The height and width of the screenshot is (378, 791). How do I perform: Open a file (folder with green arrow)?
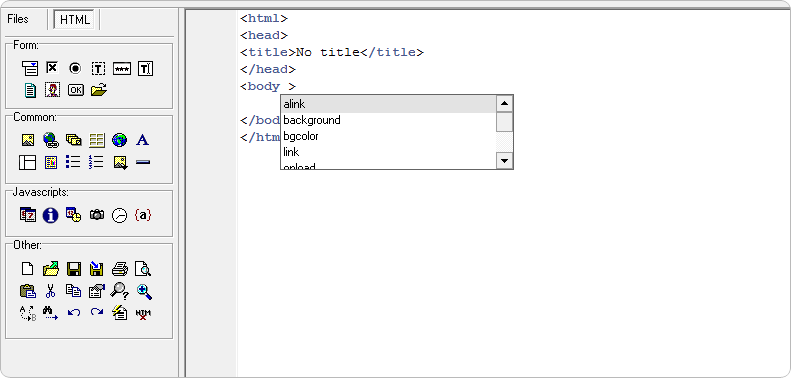[x=51, y=268]
